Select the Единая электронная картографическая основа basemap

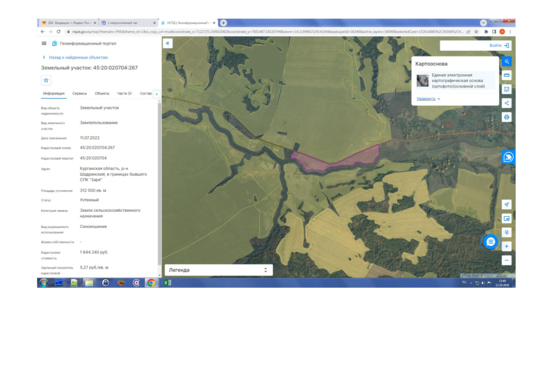click(455, 81)
